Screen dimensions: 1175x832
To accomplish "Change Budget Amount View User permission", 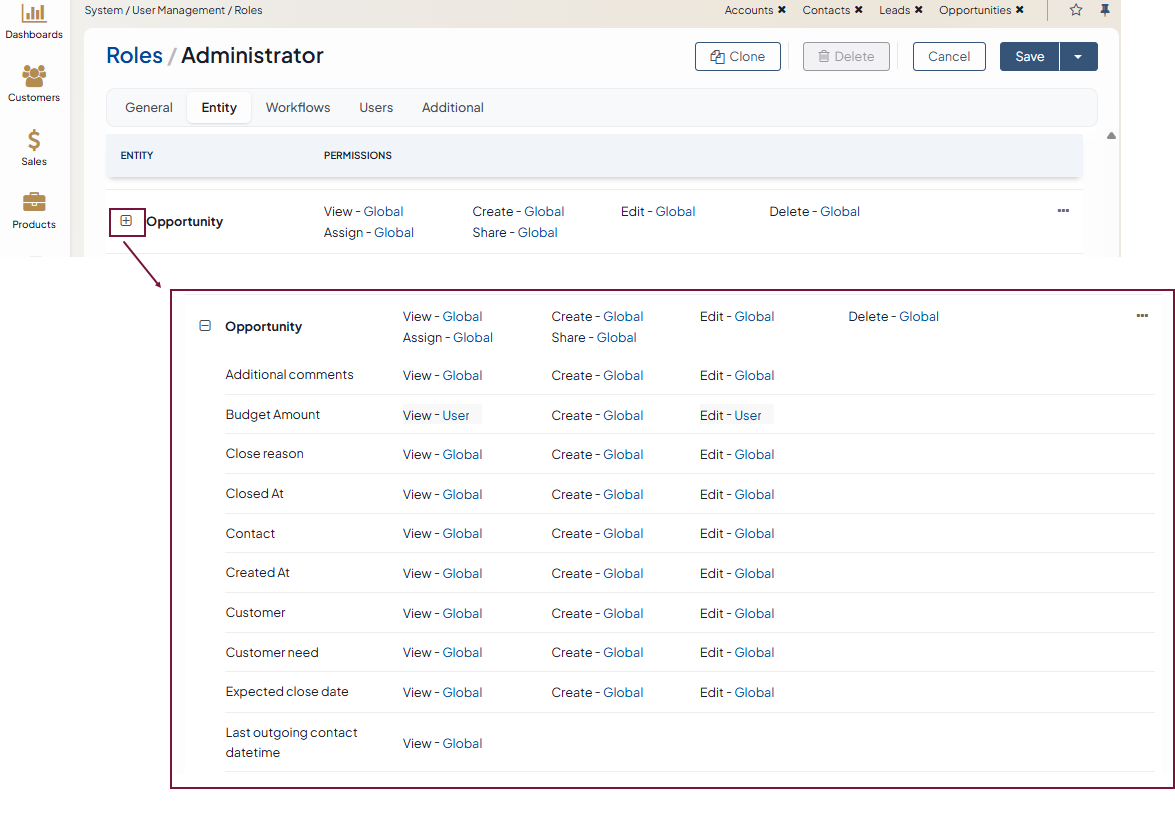I will point(456,415).
